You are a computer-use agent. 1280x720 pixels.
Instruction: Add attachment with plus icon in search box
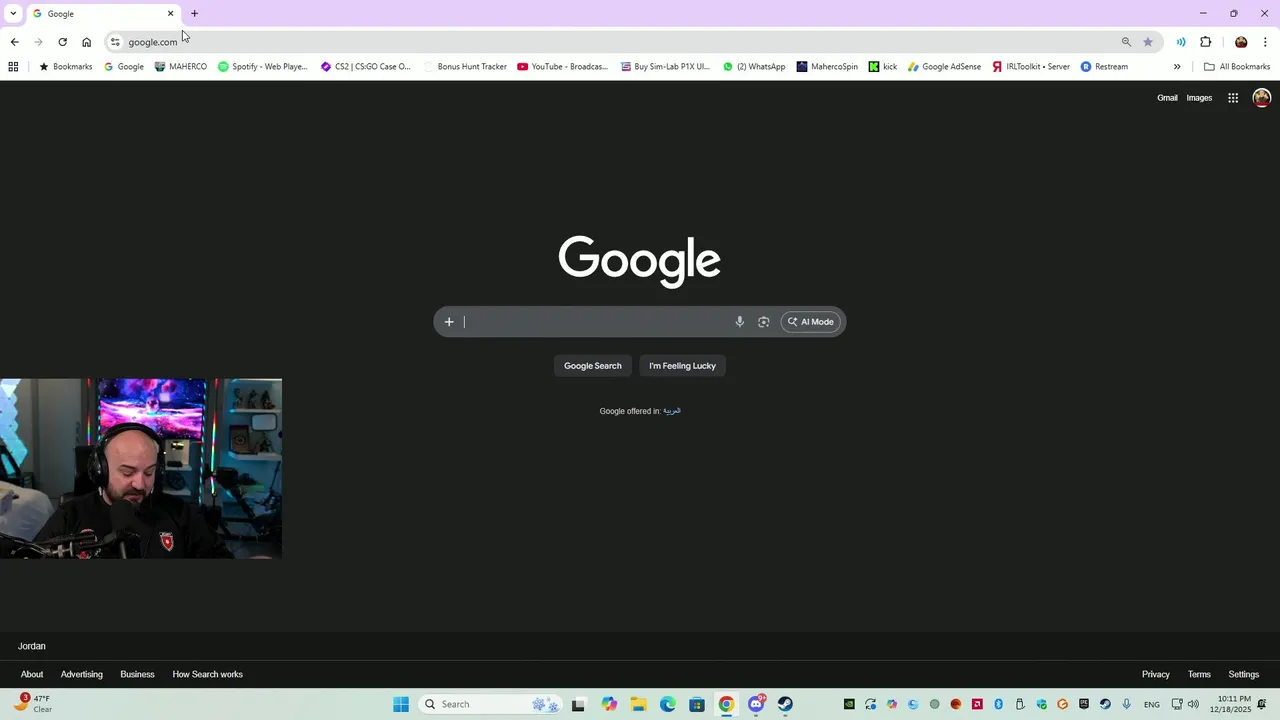449,322
